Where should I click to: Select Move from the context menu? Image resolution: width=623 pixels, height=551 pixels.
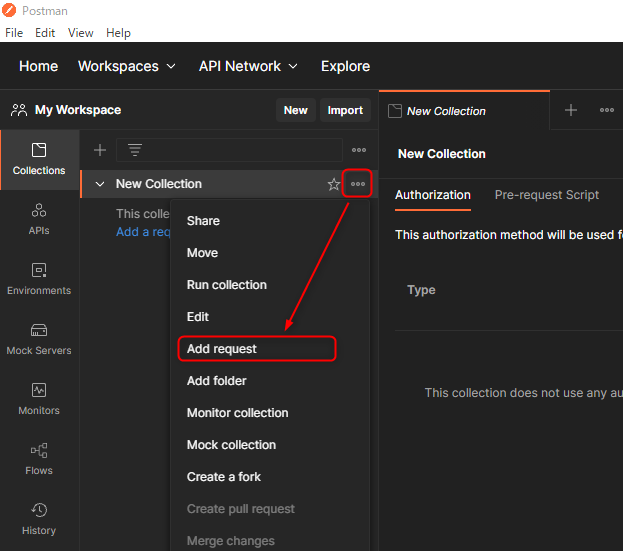202,253
